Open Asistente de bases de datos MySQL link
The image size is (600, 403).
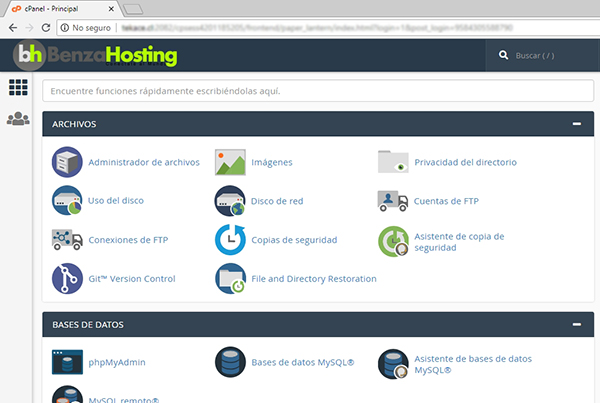[473, 364]
